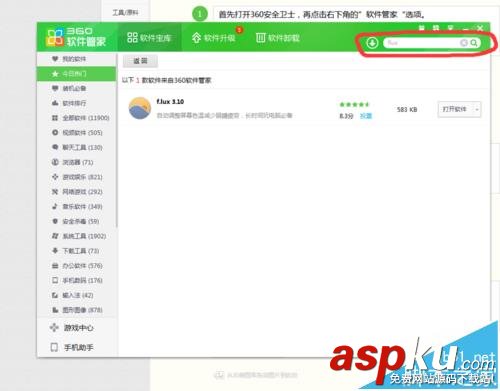Open the 软件卸载 tab
This screenshot has width=500, height=391.
tap(277, 38)
